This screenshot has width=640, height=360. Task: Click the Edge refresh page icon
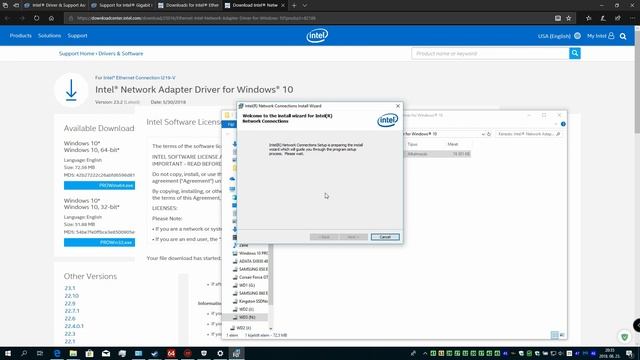[x=37, y=18]
